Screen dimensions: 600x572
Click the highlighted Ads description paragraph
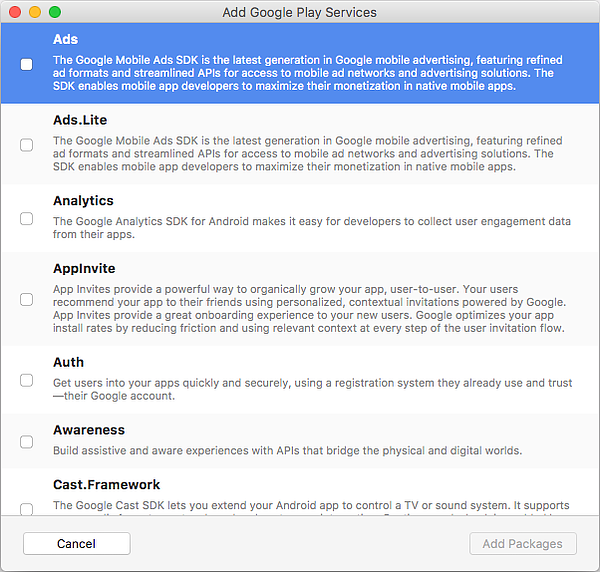pyautogui.click(x=308, y=73)
